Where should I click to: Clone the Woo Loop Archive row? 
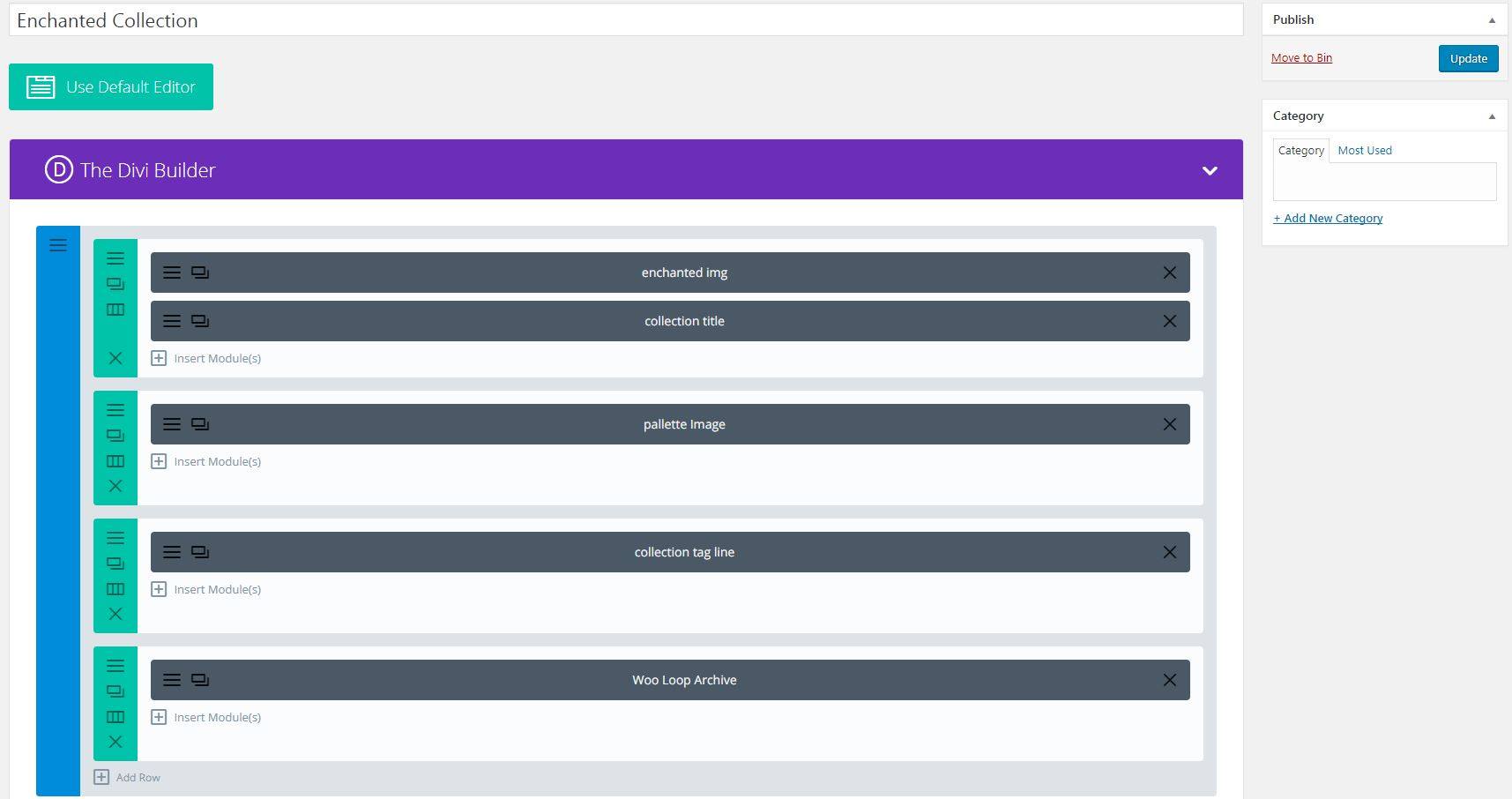pos(115,691)
